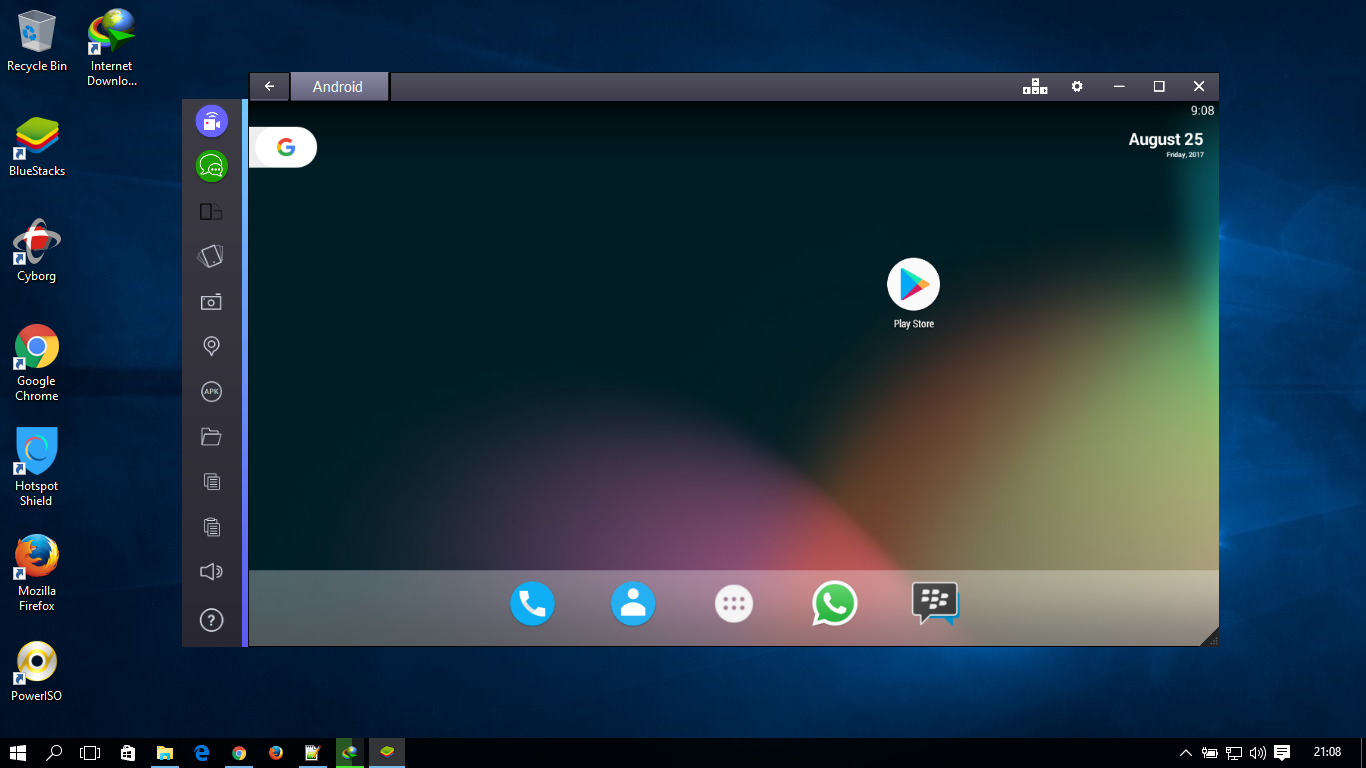Open help via the question mark icon
This screenshot has height=768, width=1366.
click(211, 620)
